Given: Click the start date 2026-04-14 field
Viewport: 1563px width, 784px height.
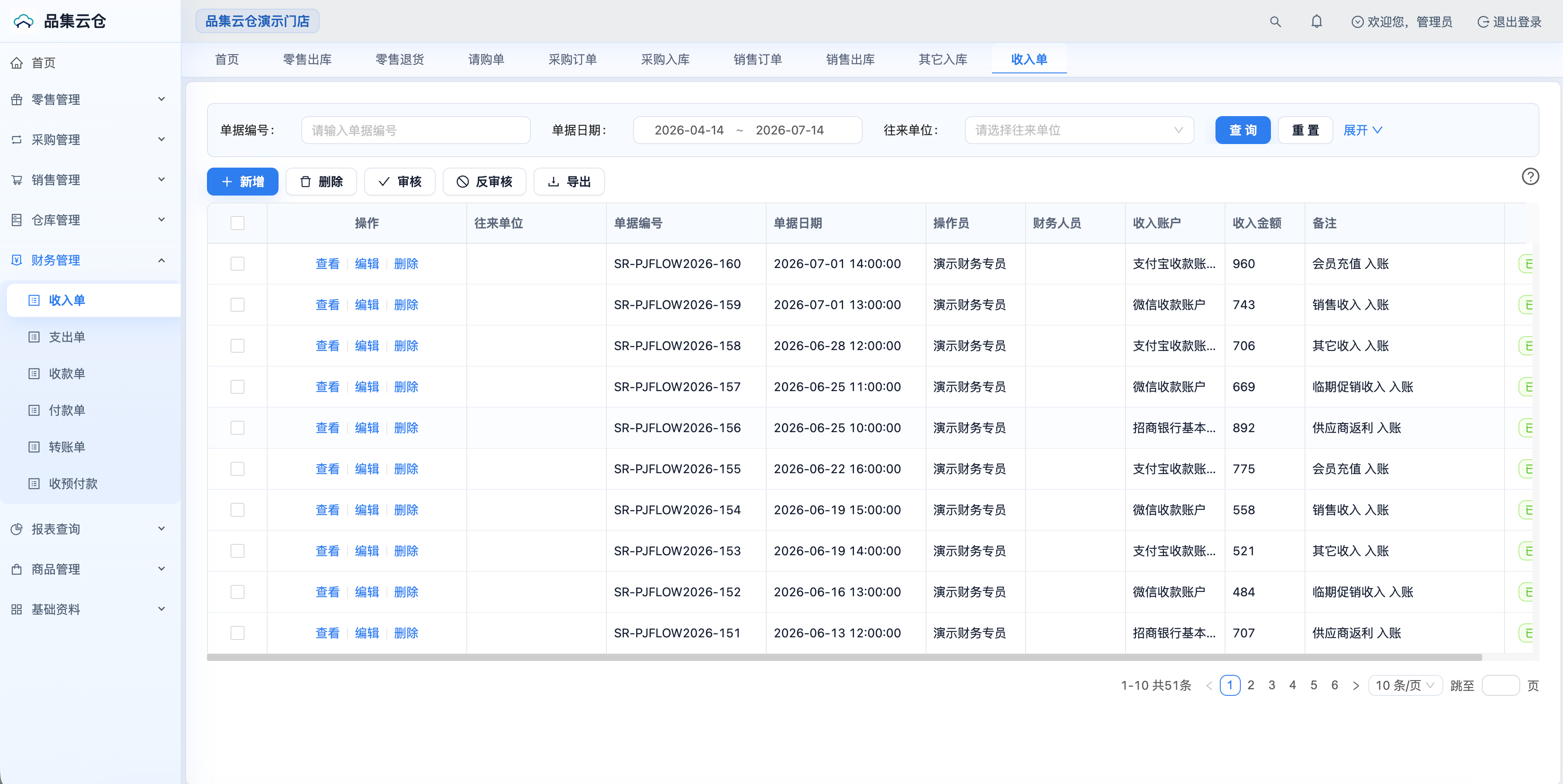Looking at the screenshot, I should click(x=689, y=130).
